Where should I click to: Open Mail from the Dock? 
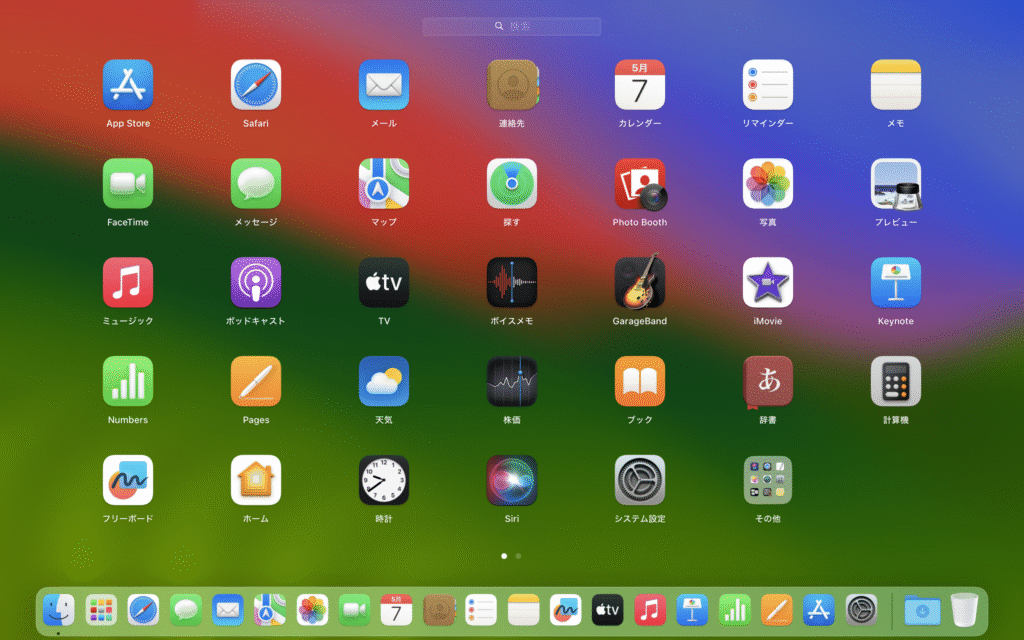point(228,610)
